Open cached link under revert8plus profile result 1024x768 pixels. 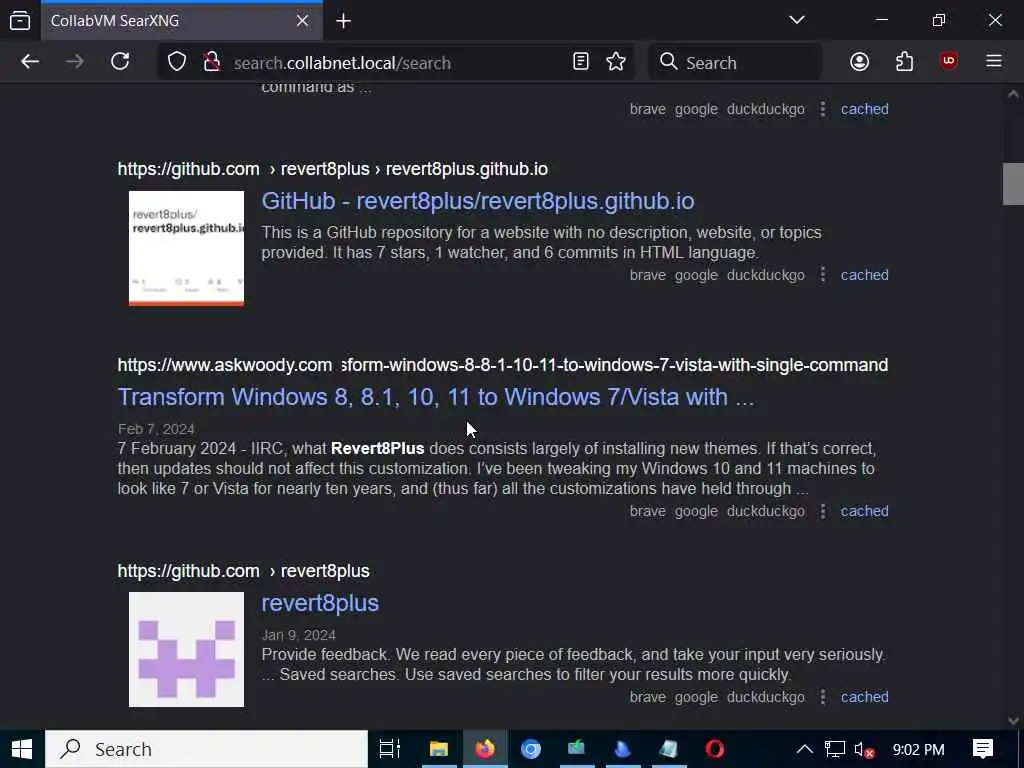pyautogui.click(x=864, y=697)
